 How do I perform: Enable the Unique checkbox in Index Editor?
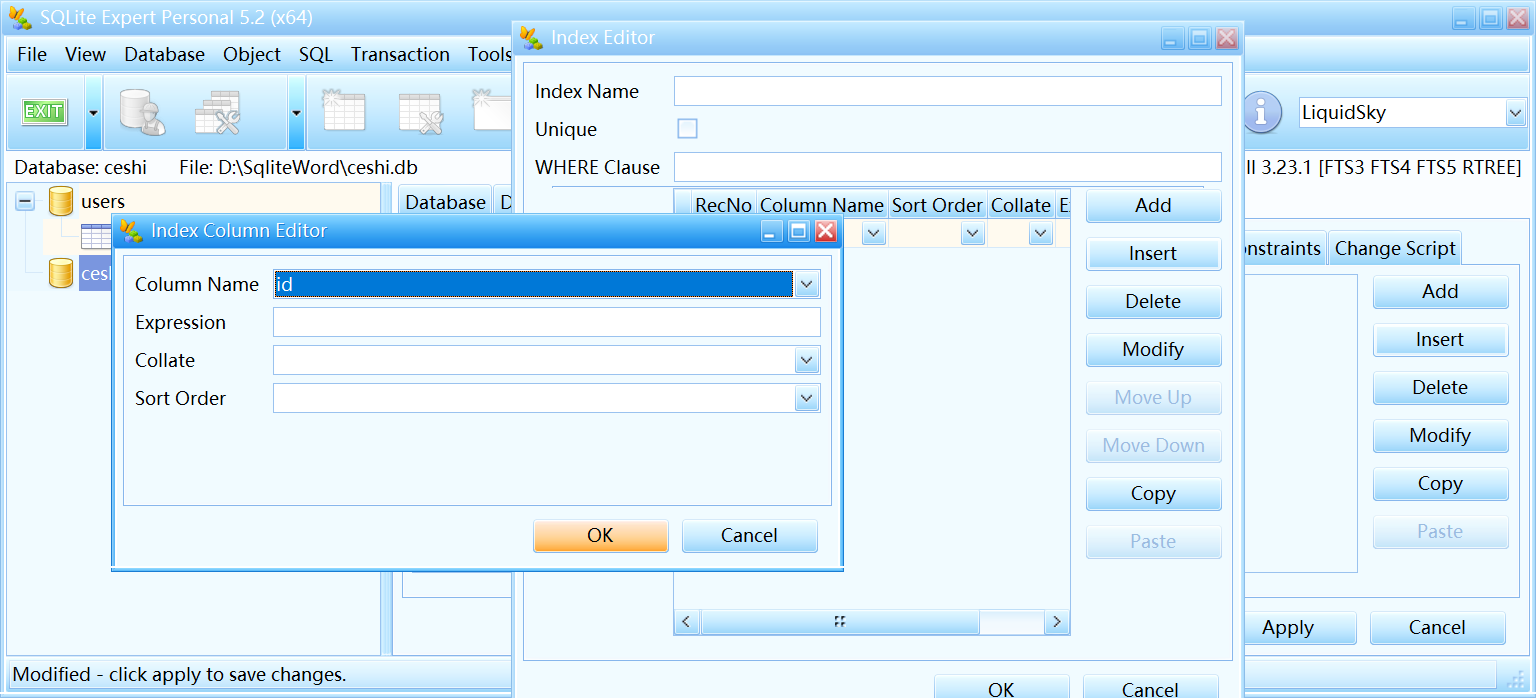[688, 129]
